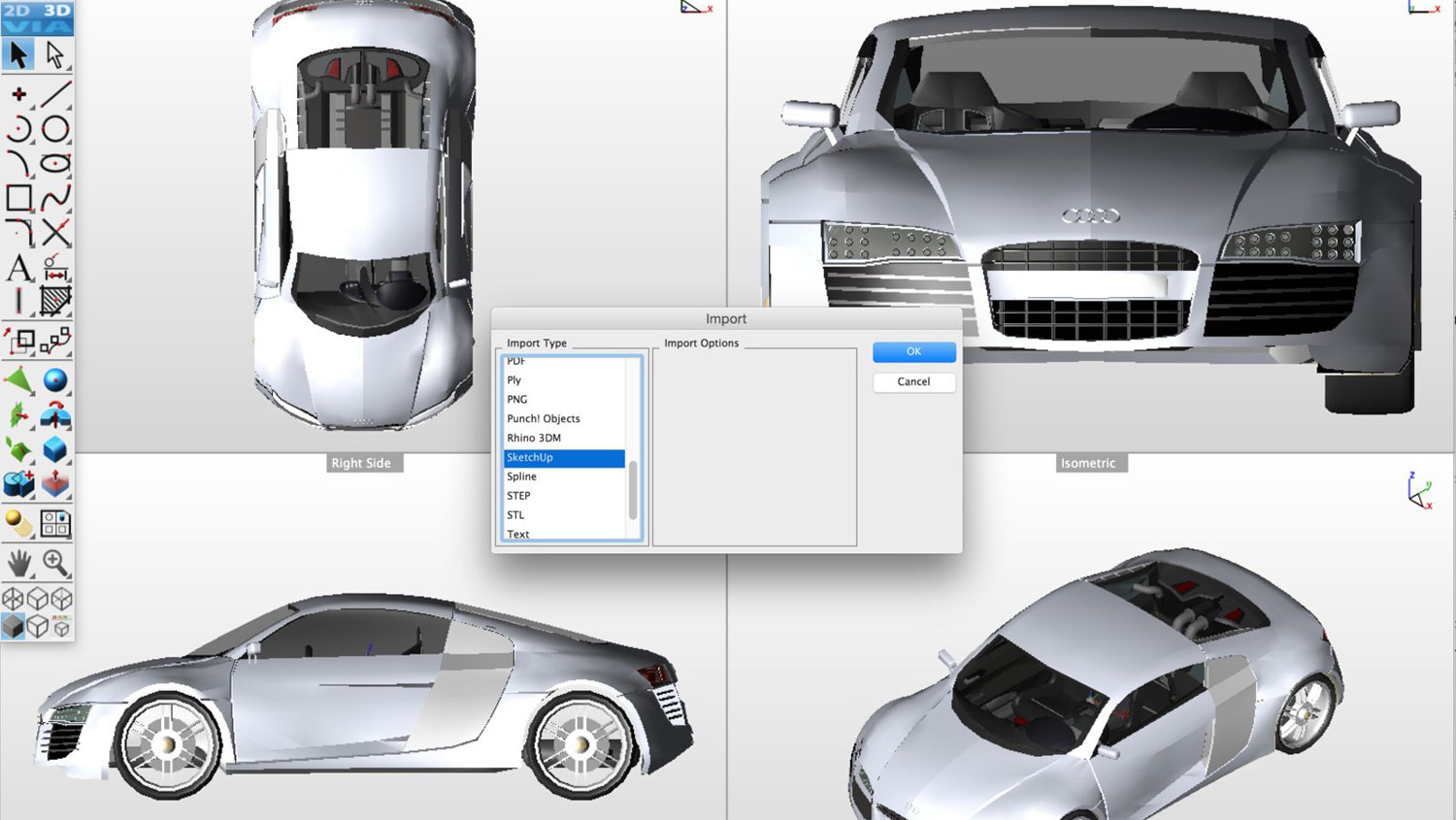Select the Arc tool with center point

point(18,129)
